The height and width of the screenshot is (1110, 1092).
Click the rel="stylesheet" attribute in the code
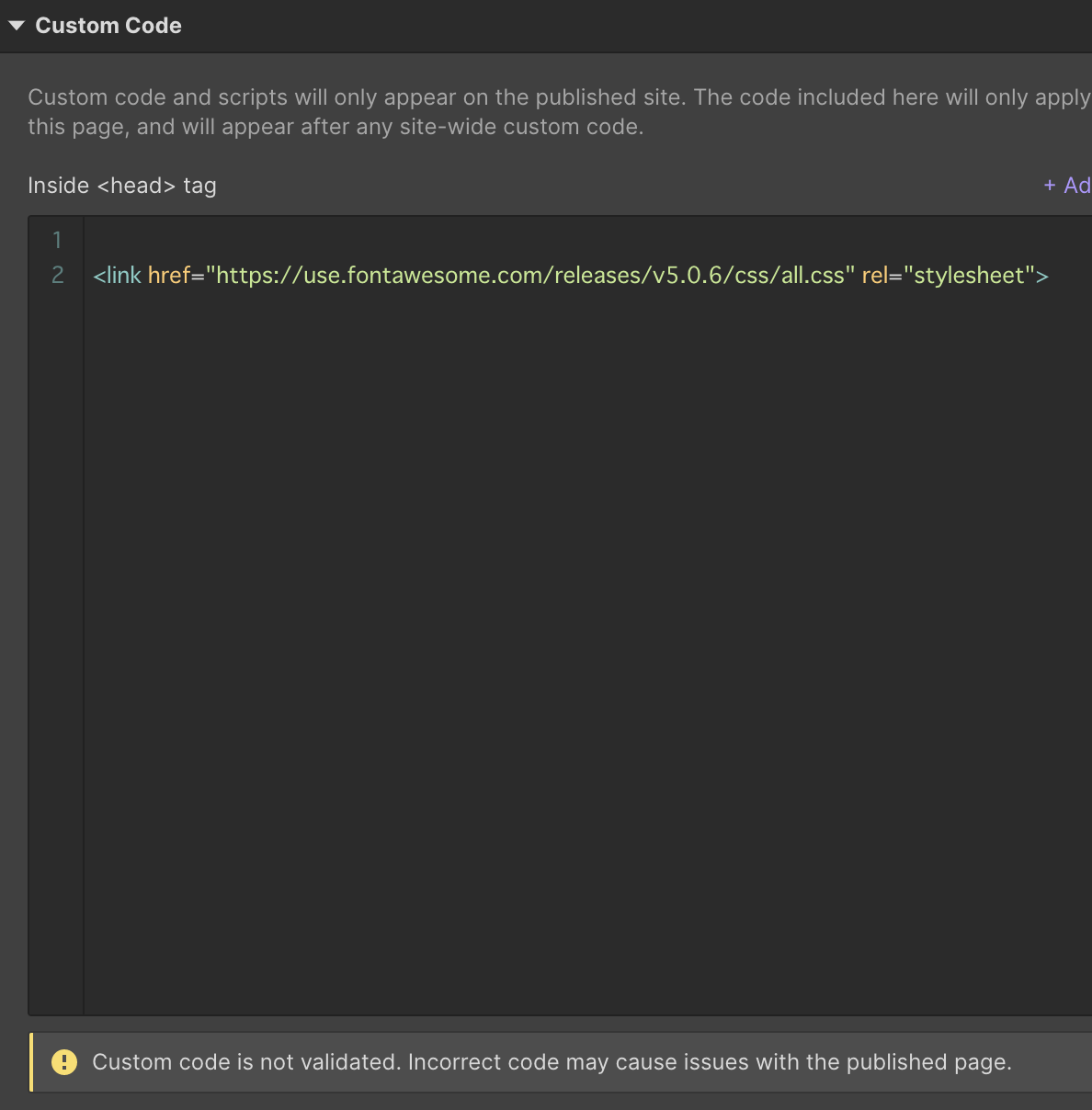coord(949,276)
